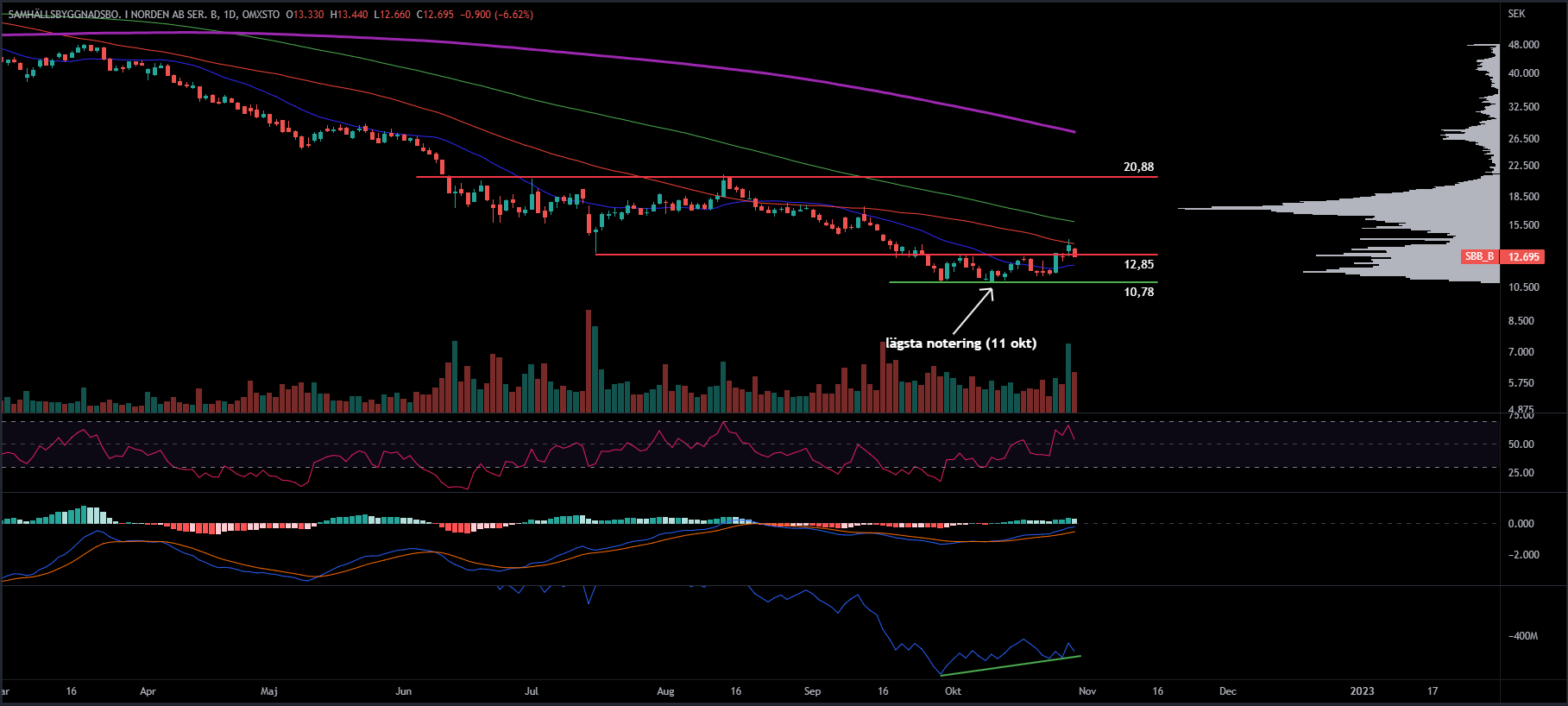Select the 20,88 text annotation
The width and height of the screenshot is (1568, 706).
point(1138,167)
